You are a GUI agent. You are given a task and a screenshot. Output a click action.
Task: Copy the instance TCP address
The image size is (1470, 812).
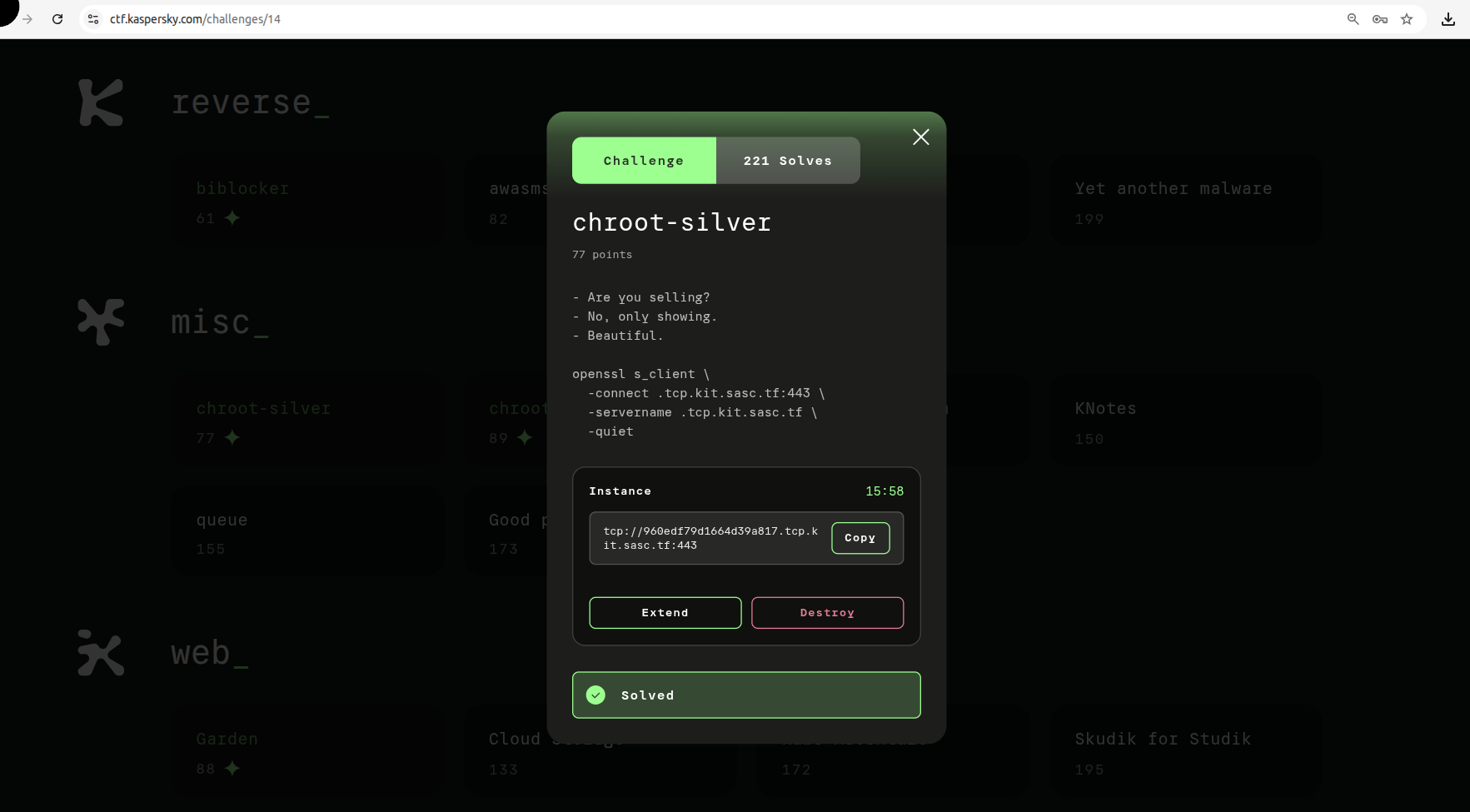click(860, 538)
